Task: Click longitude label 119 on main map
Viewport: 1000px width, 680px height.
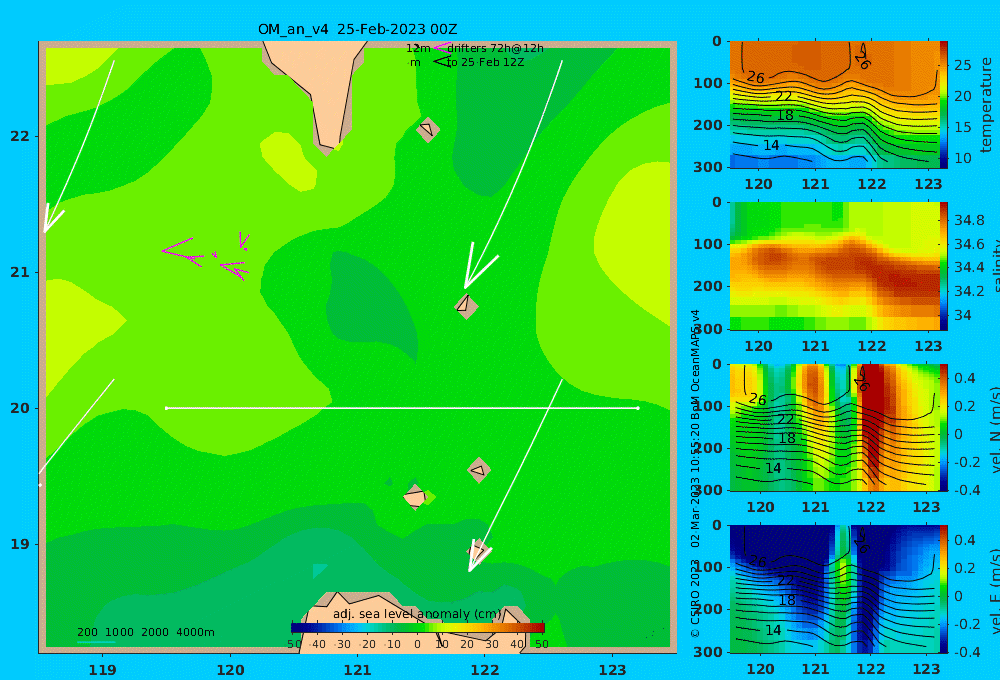Action: click(x=103, y=670)
